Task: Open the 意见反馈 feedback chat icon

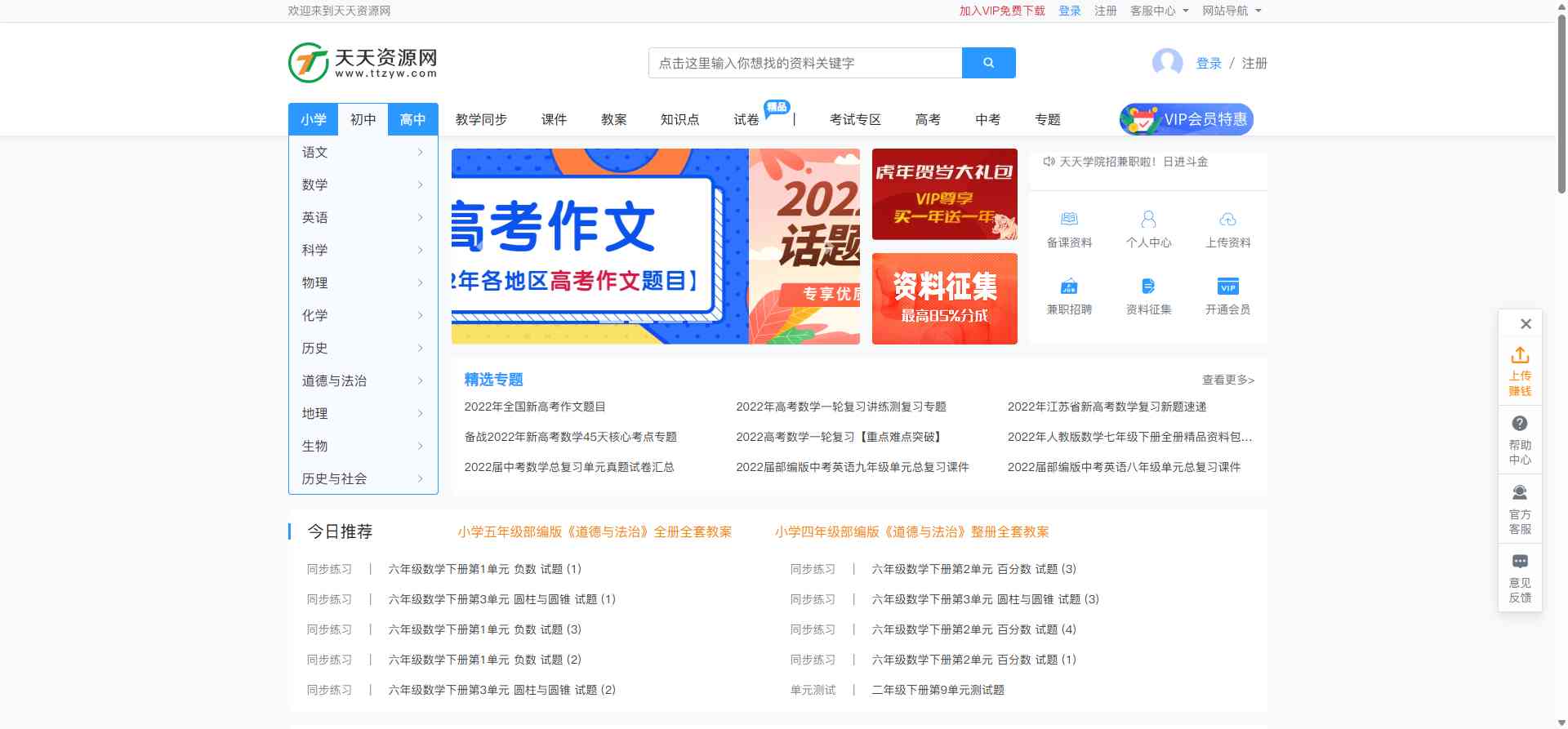Action: pyautogui.click(x=1520, y=562)
